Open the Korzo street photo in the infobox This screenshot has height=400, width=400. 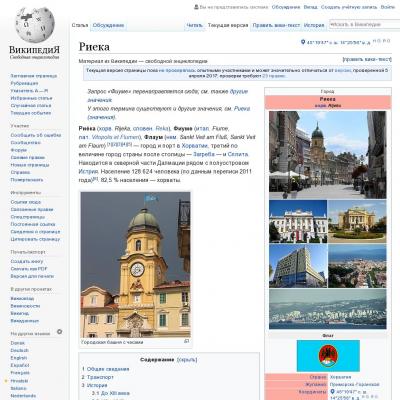pyautogui.click(x=327, y=155)
